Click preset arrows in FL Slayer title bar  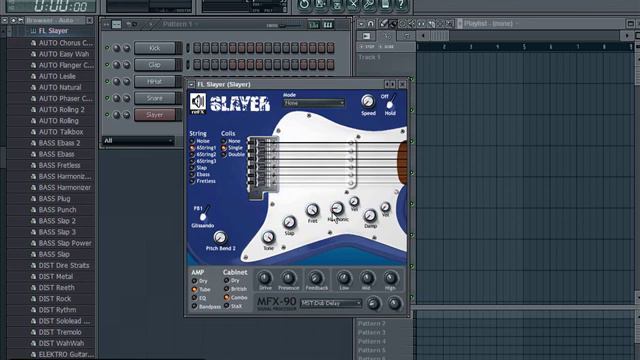pos(390,84)
